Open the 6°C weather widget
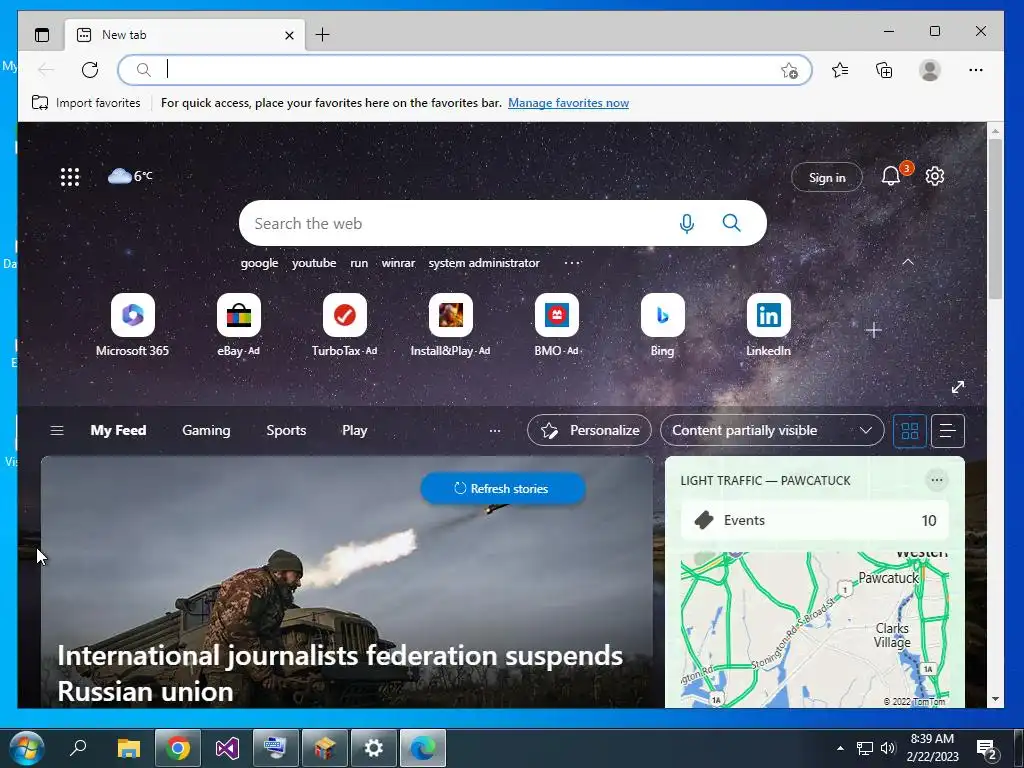This screenshot has height=768, width=1024. [130, 176]
